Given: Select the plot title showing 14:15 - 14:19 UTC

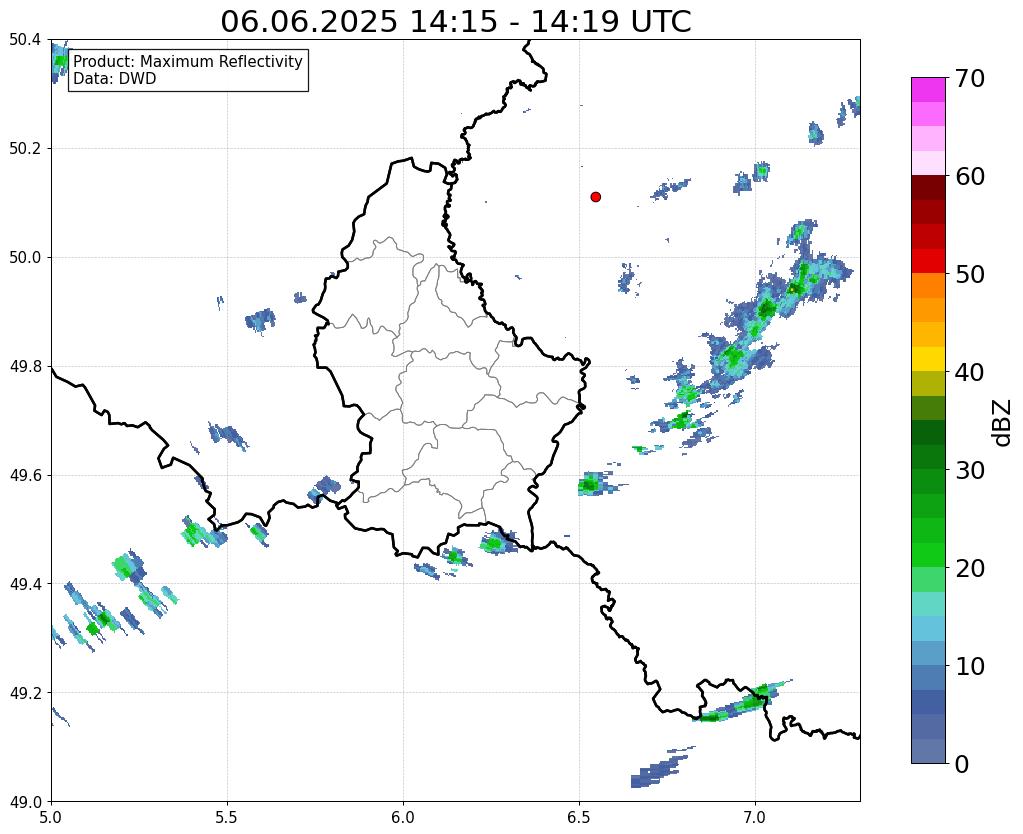Looking at the screenshot, I should (455, 22).
